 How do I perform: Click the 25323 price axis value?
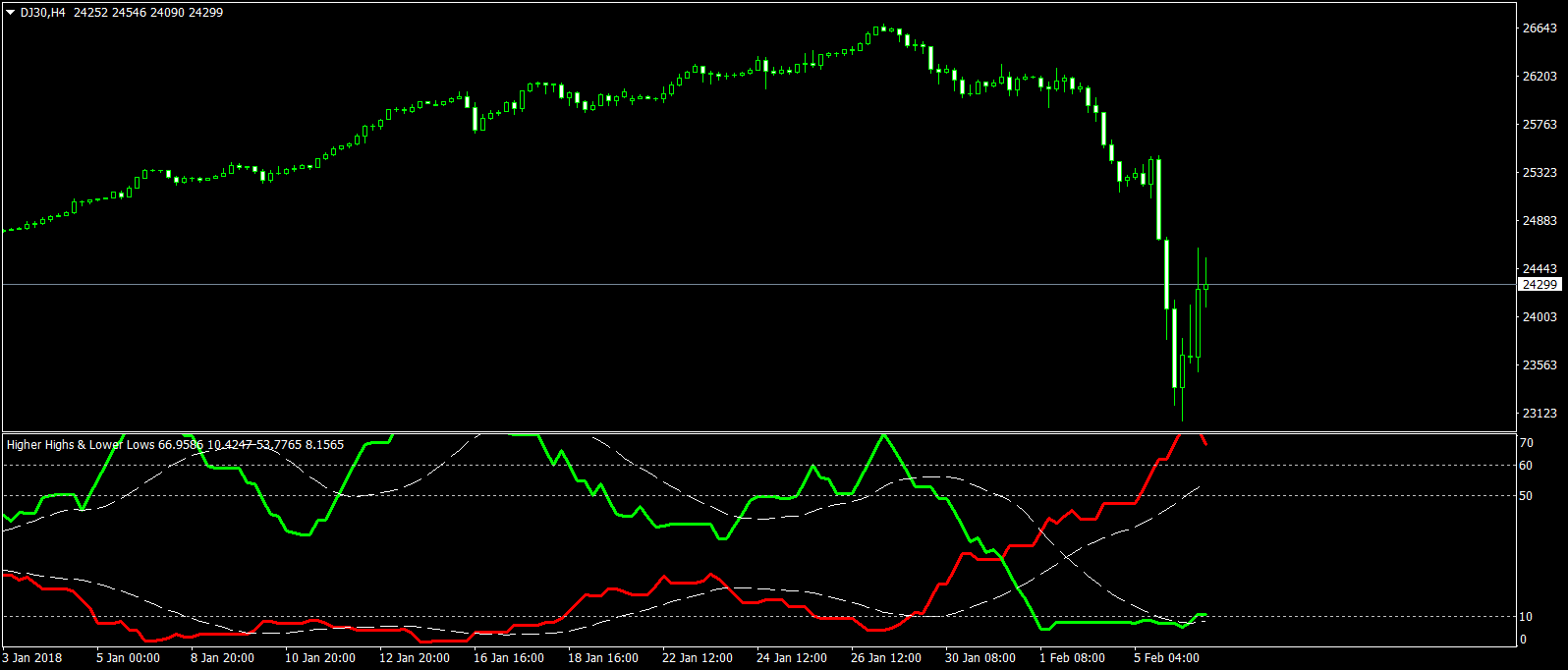1540,173
